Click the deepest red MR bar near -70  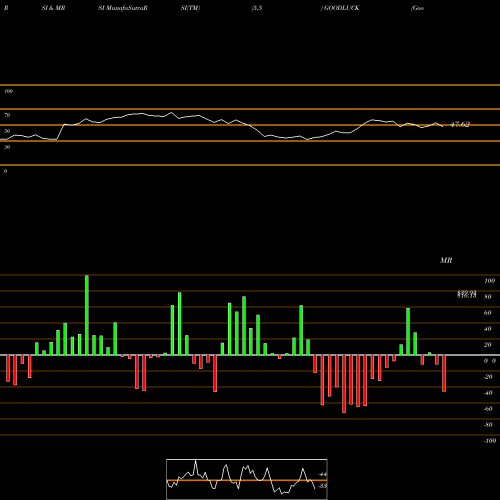coord(344,384)
